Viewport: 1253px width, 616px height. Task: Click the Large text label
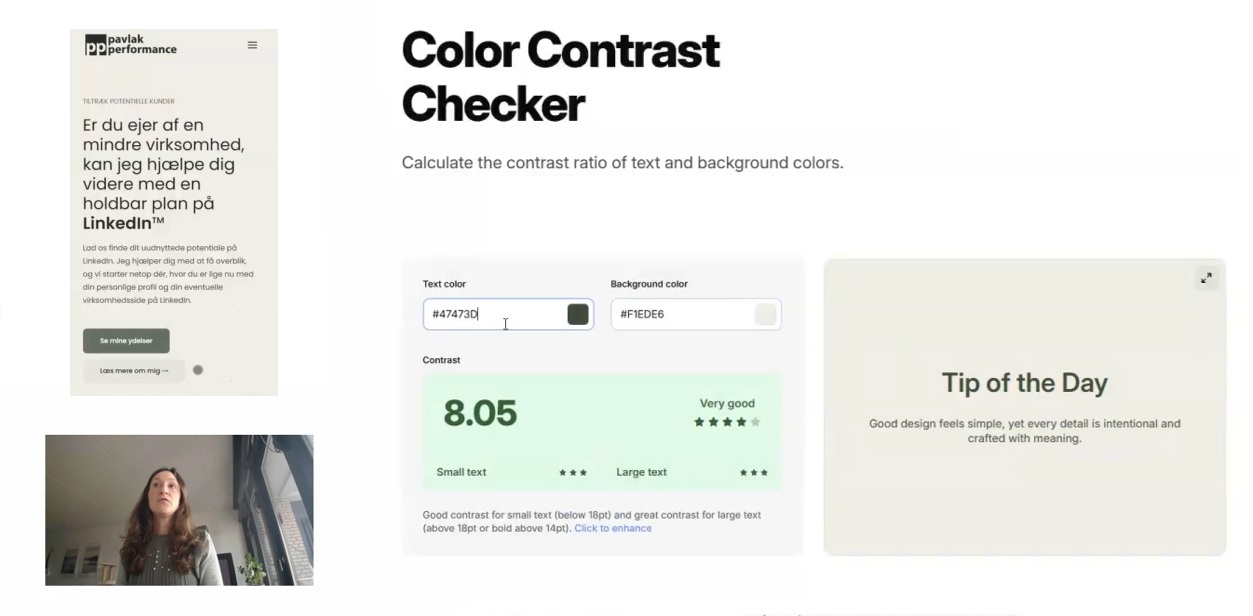click(641, 472)
